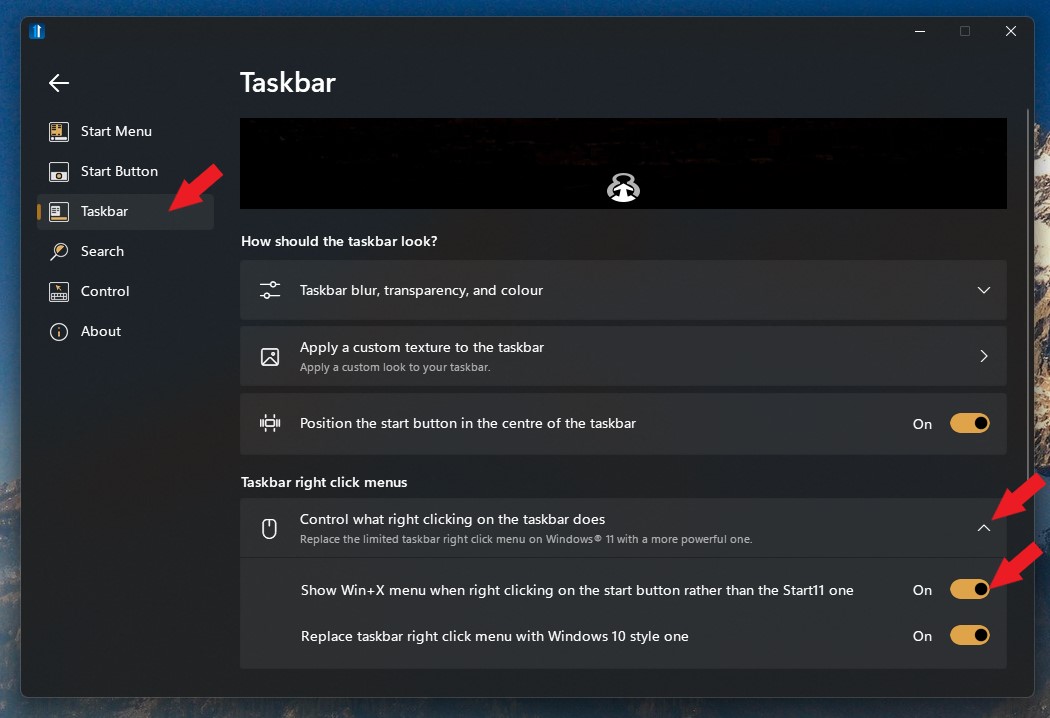Toggle off centre start button position

(x=969, y=423)
